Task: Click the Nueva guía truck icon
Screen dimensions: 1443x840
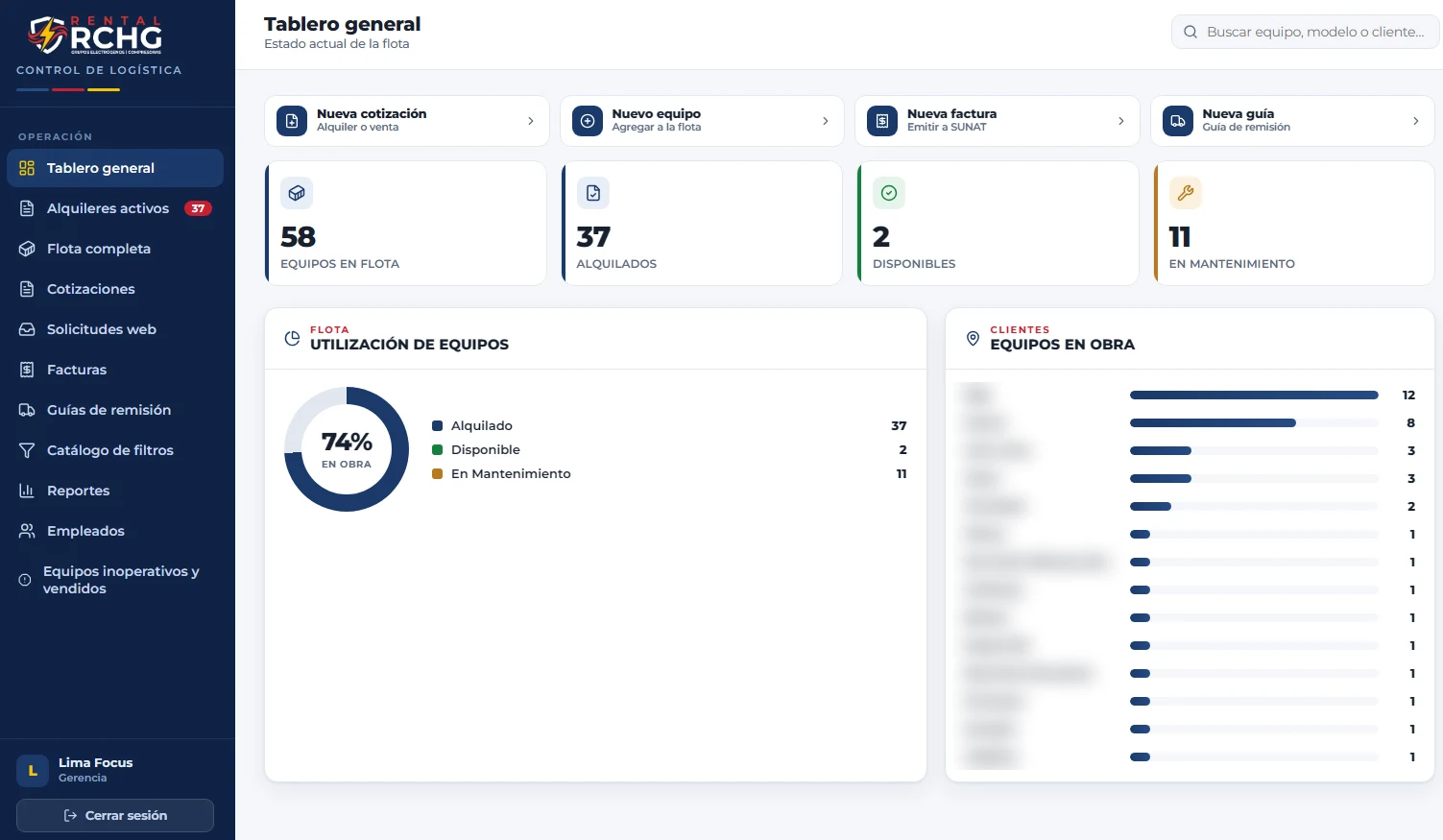Action: [x=1178, y=121]
